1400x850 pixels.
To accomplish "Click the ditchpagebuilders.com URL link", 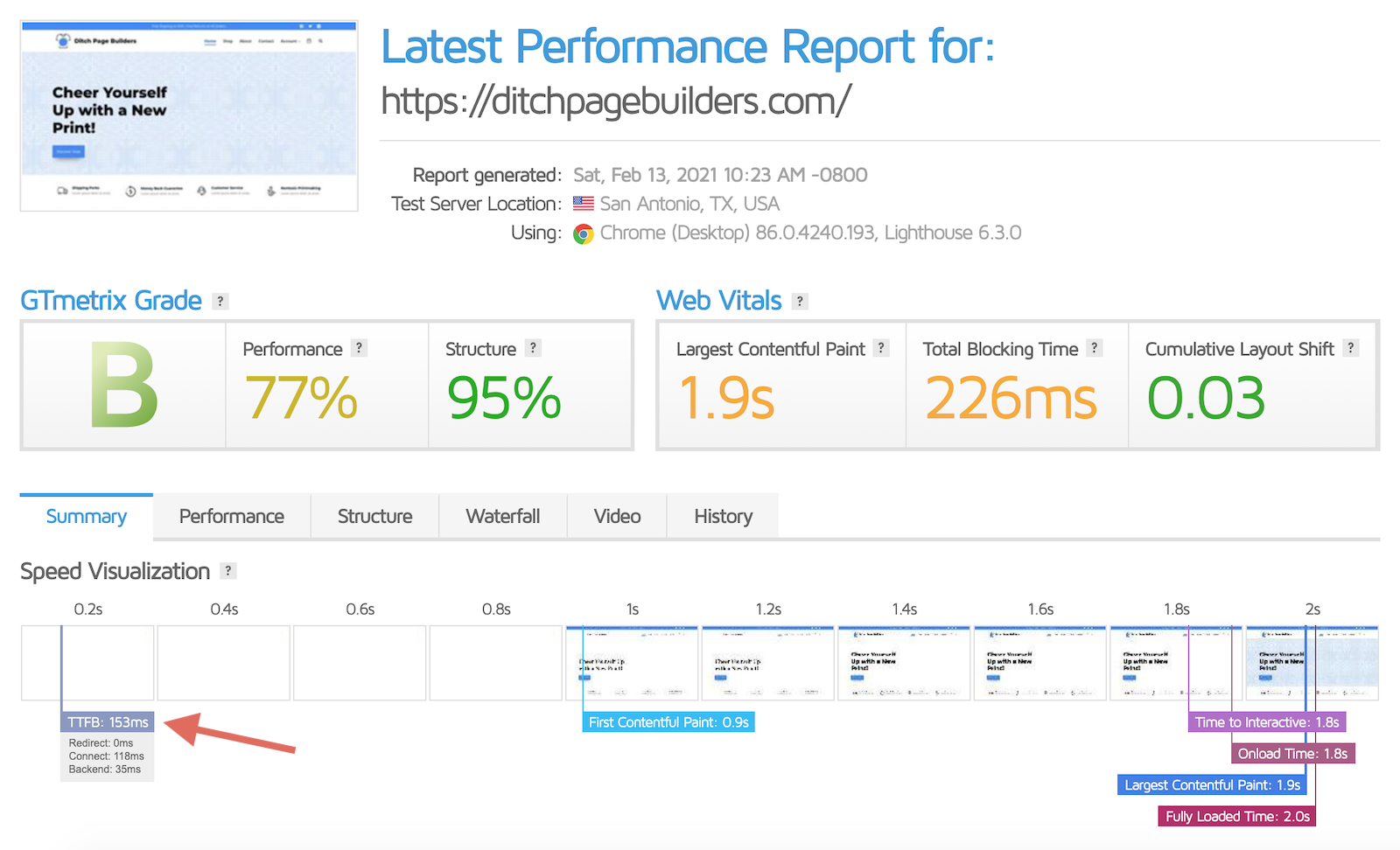I will (x=615, y=101).
